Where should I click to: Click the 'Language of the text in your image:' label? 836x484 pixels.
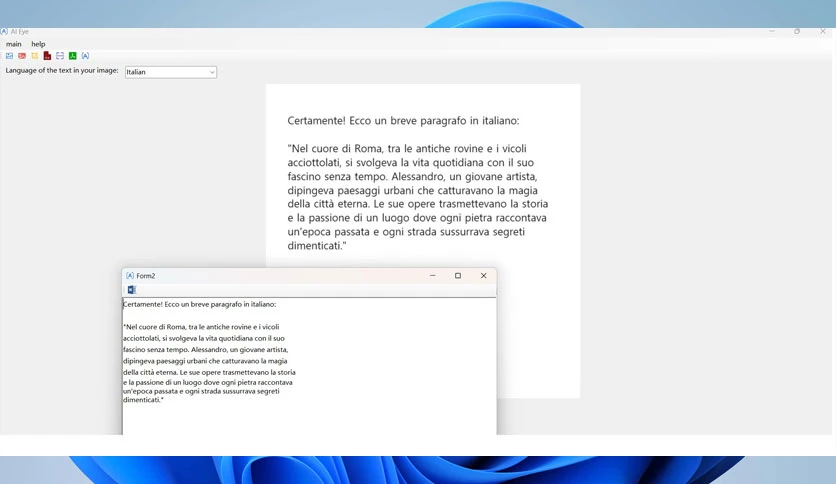pos(62,70)
